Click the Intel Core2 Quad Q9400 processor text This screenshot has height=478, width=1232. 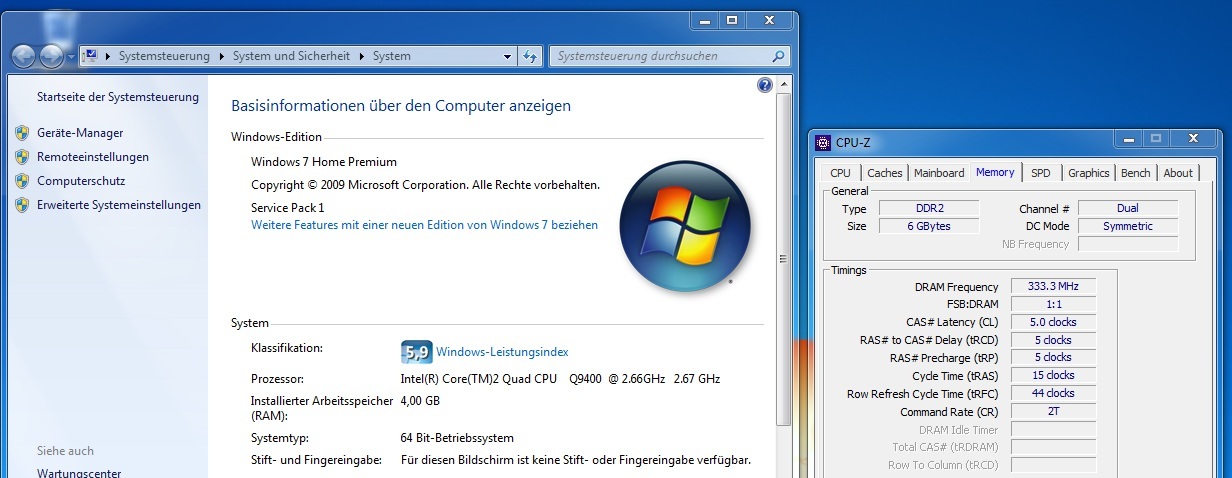click(x=560, y=379)
